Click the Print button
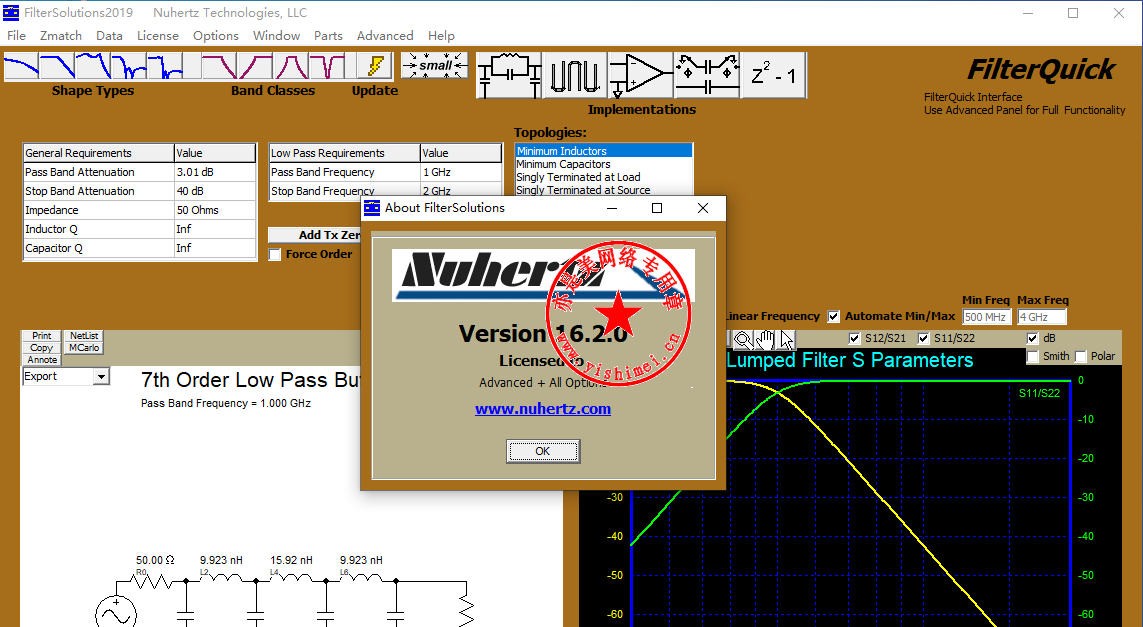Viewport: 1143px width, 627px height. [42, 336]
